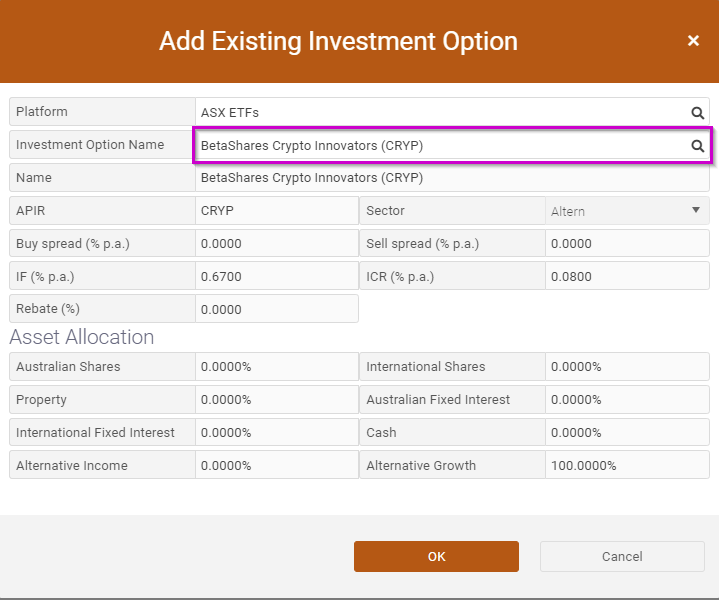Viewport: 719px width, 600px height.
Task: Click the Sell spread (% p.a.) label
Action: tap(422, 244)
